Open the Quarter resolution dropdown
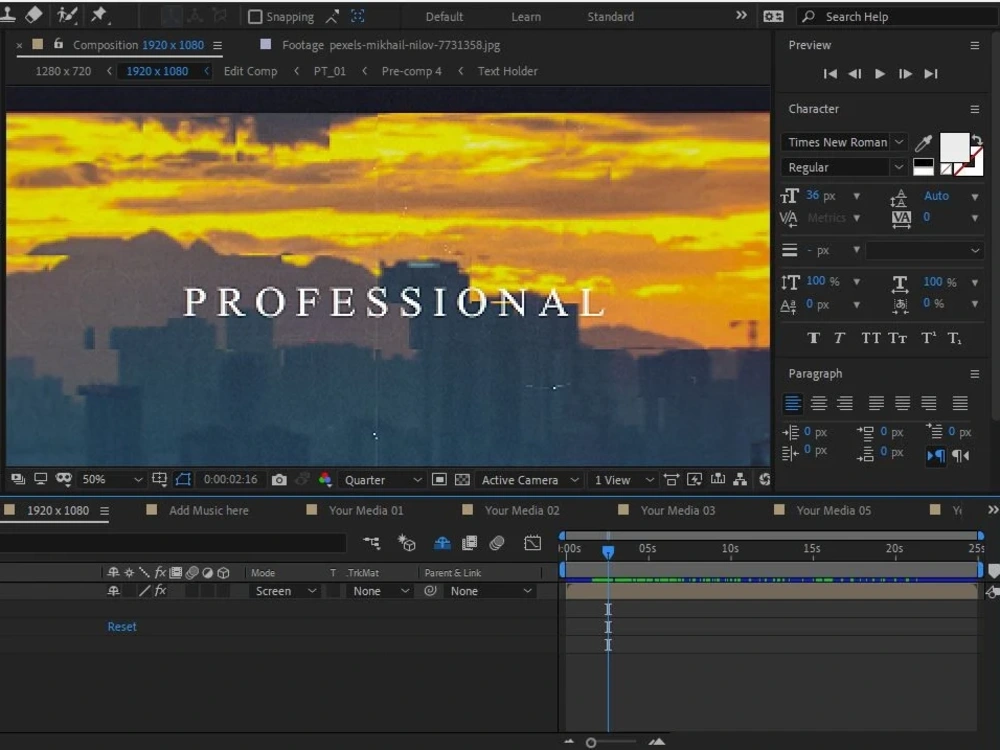 [382, 480]
